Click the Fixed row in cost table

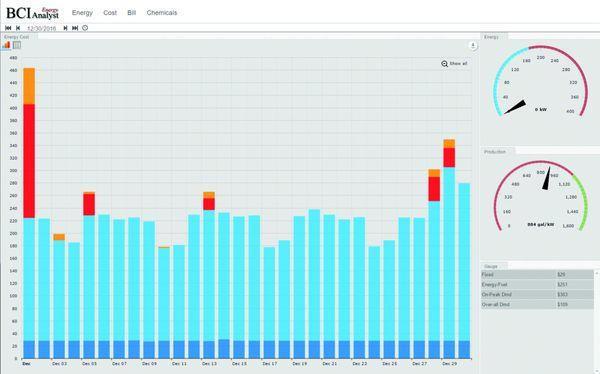(x=537, y=274)
